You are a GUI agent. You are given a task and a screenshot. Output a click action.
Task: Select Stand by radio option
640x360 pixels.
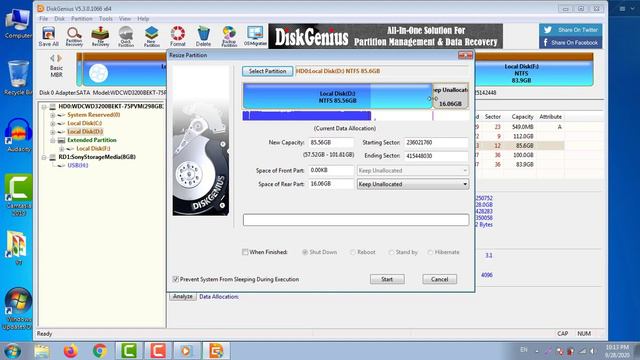[391, 252]
